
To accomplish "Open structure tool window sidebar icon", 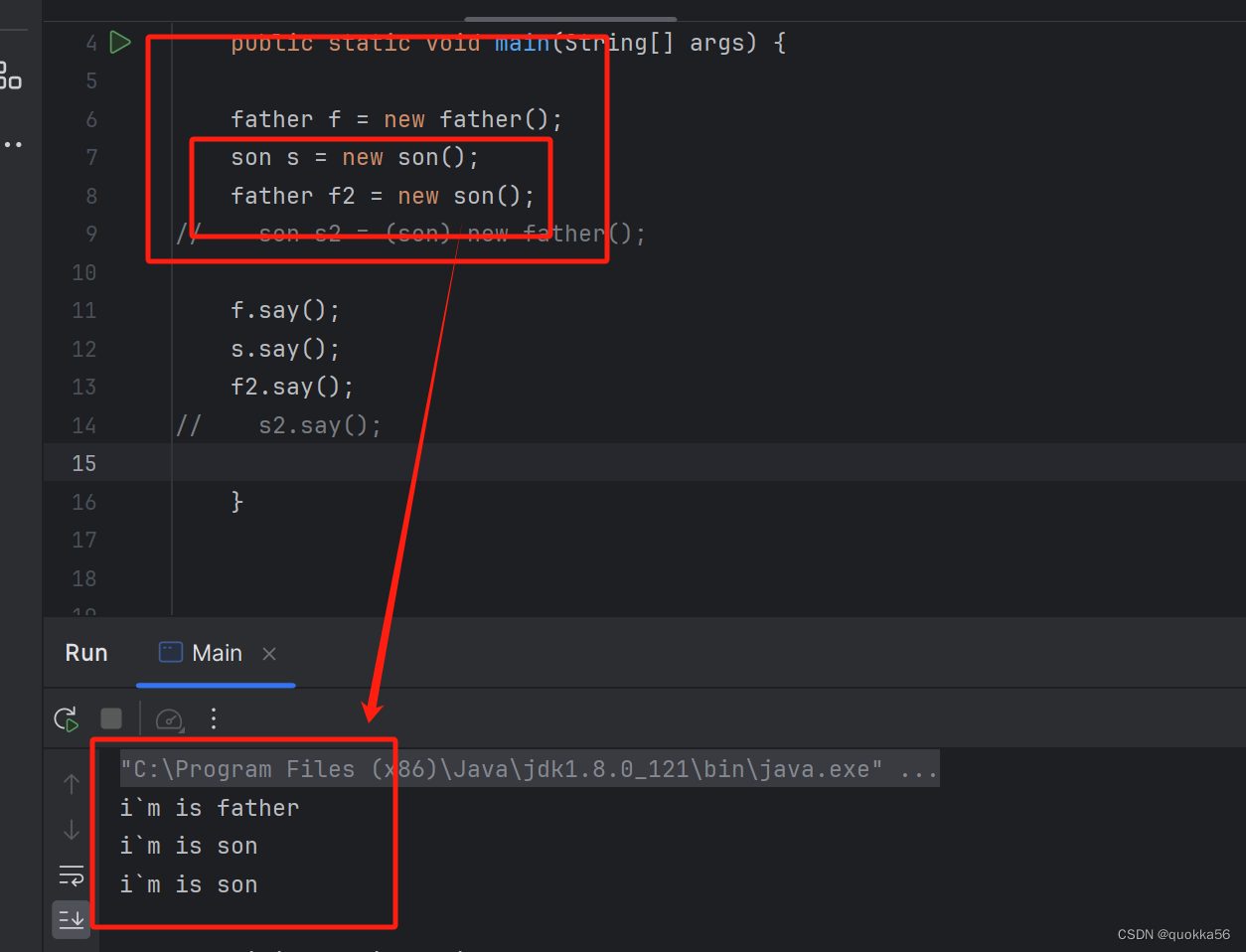I will pyautogui.click(x=11, y=75).
